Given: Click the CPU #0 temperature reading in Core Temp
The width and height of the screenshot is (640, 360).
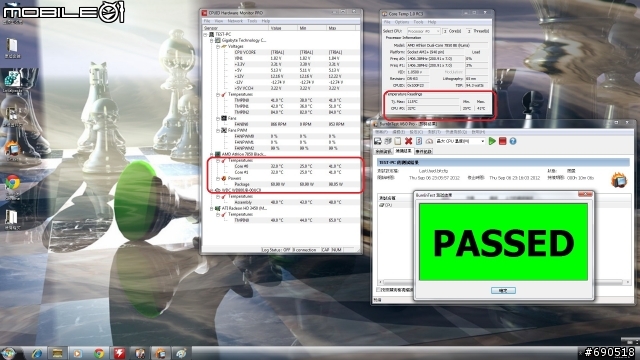Looking at the screenshot, I should tap(433, 109).
